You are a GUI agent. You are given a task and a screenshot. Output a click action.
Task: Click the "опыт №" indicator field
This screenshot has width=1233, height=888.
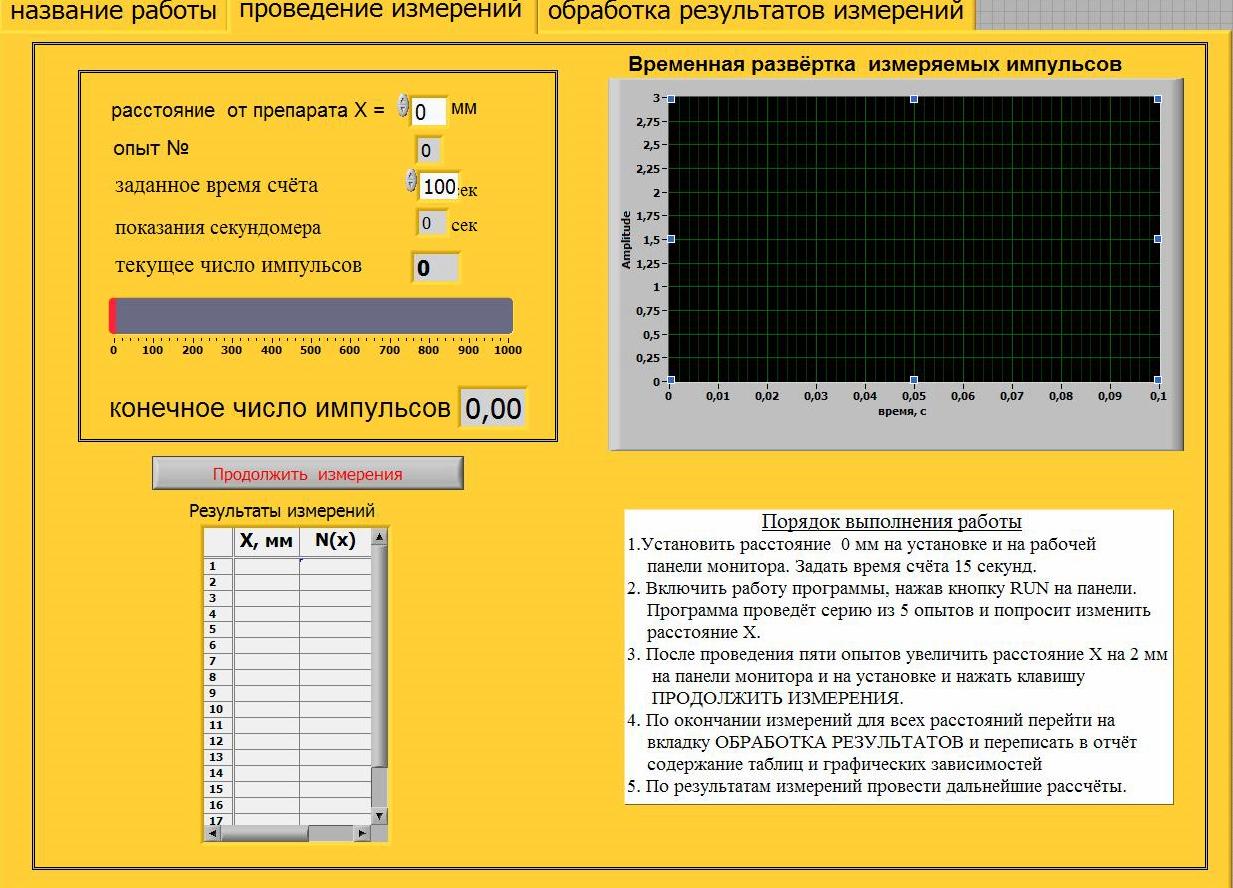(427, 151)
